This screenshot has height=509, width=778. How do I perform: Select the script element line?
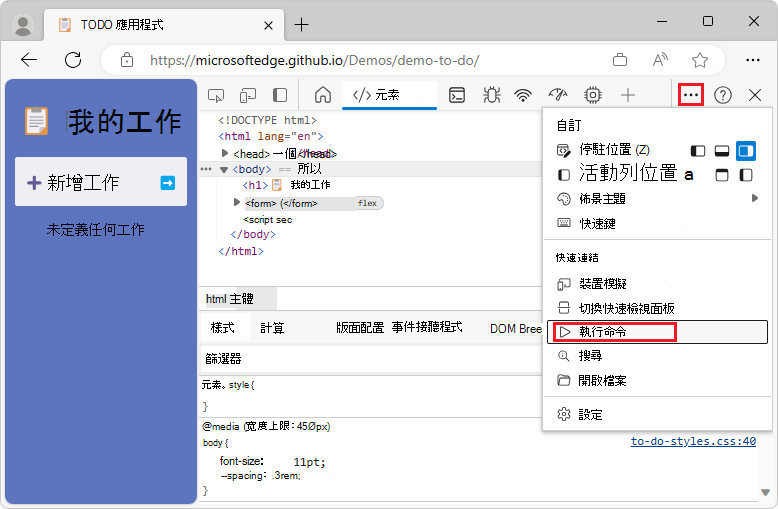(267, 219)
